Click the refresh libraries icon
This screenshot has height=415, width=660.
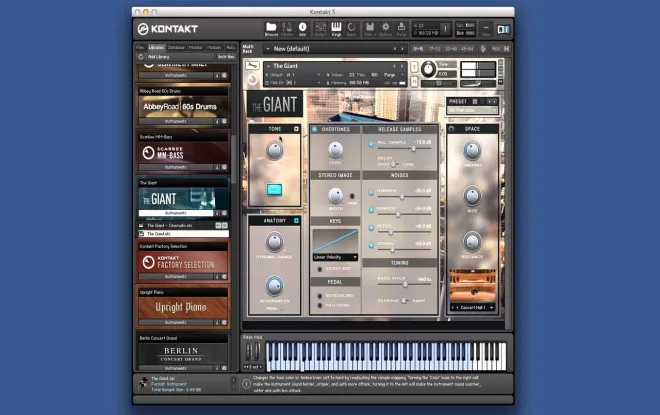click(x=141, y=57)
